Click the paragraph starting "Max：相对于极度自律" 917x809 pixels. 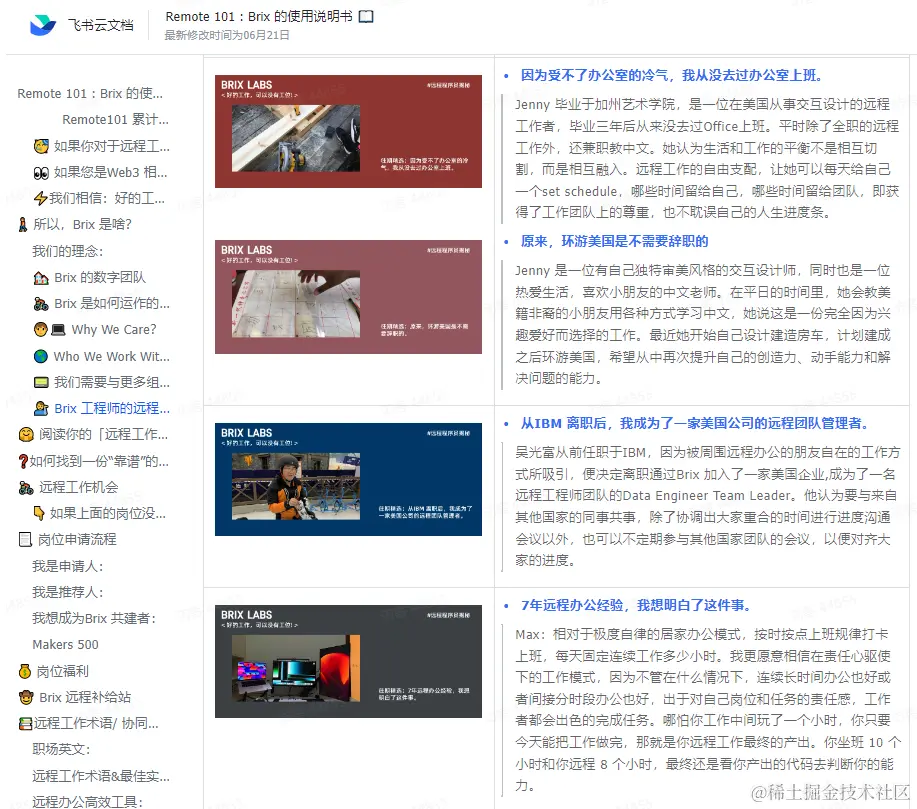click(708, 710)
